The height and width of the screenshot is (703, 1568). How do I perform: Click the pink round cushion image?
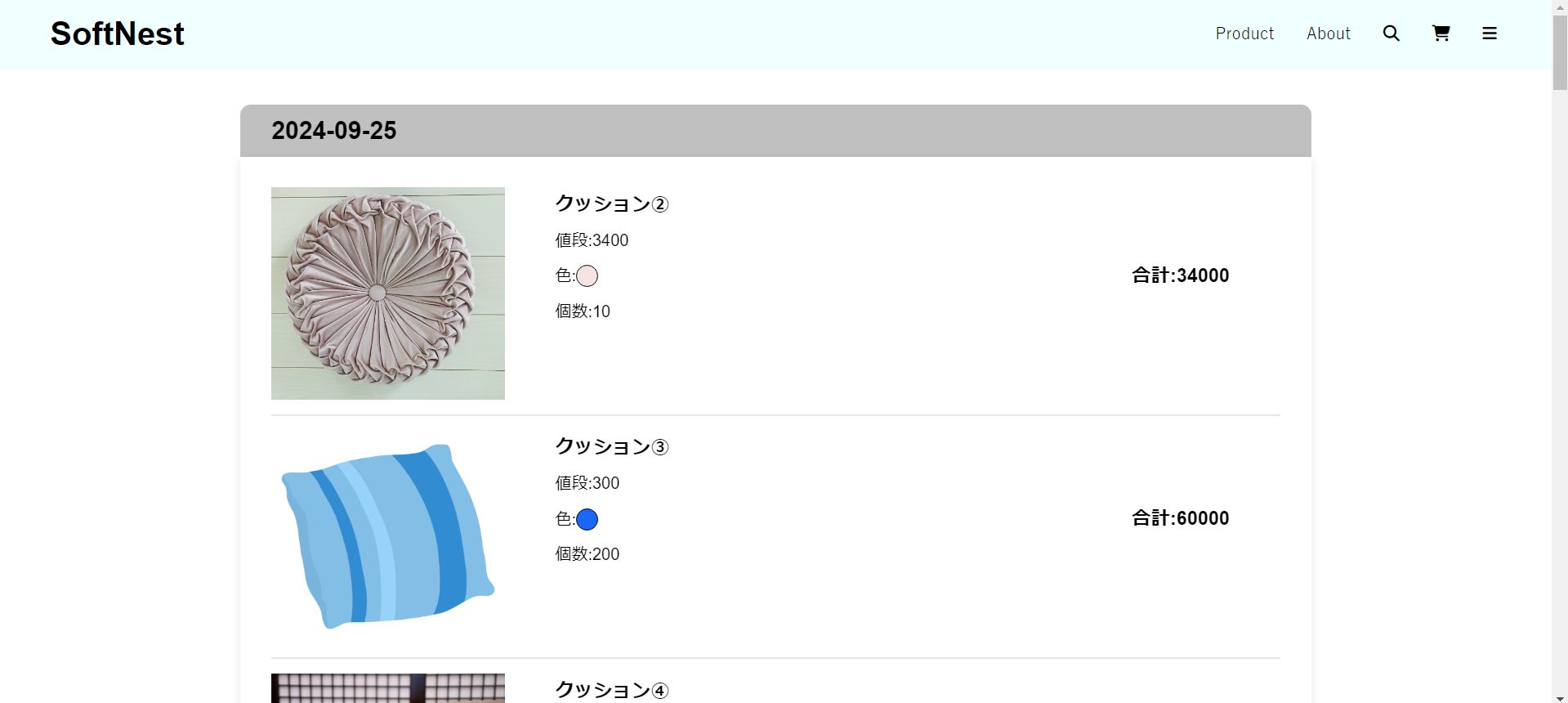pyautogui.click(x=388, y=293)
